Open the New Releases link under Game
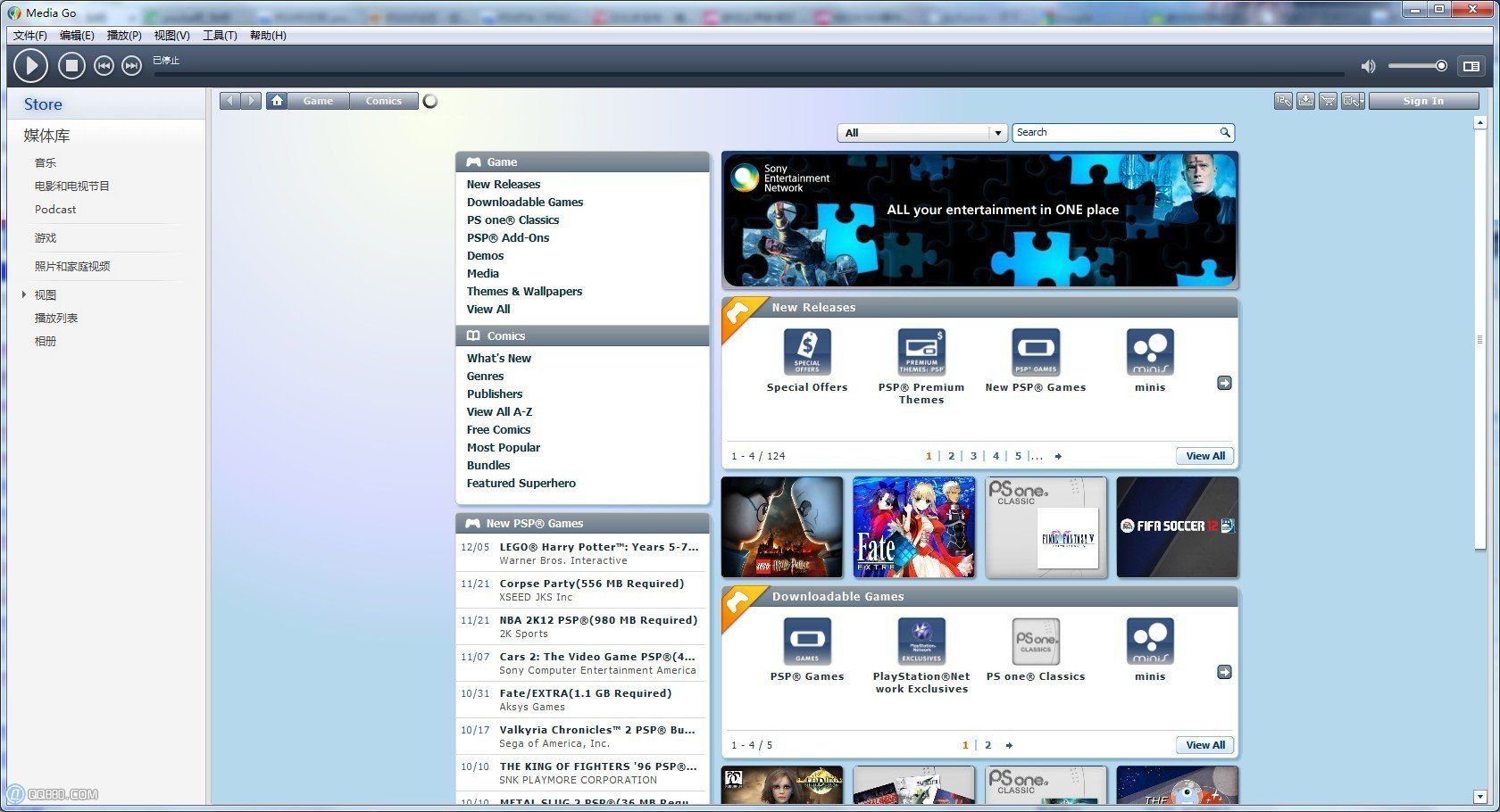The width and height of the screenshot is (1500, 812). tap(504, 185)
